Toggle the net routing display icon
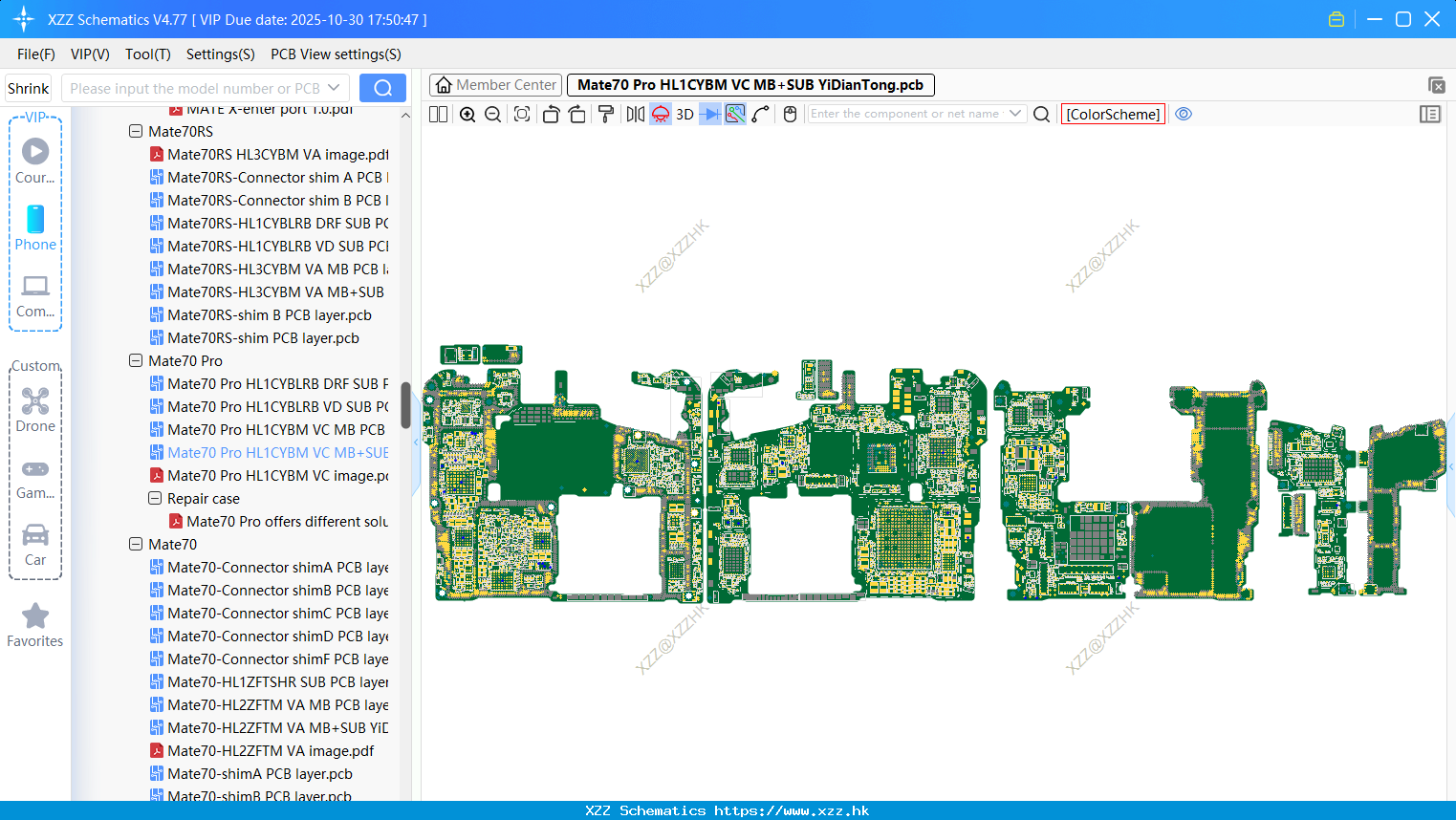This screenshot has width=1456, height=820. click(735, 114)
